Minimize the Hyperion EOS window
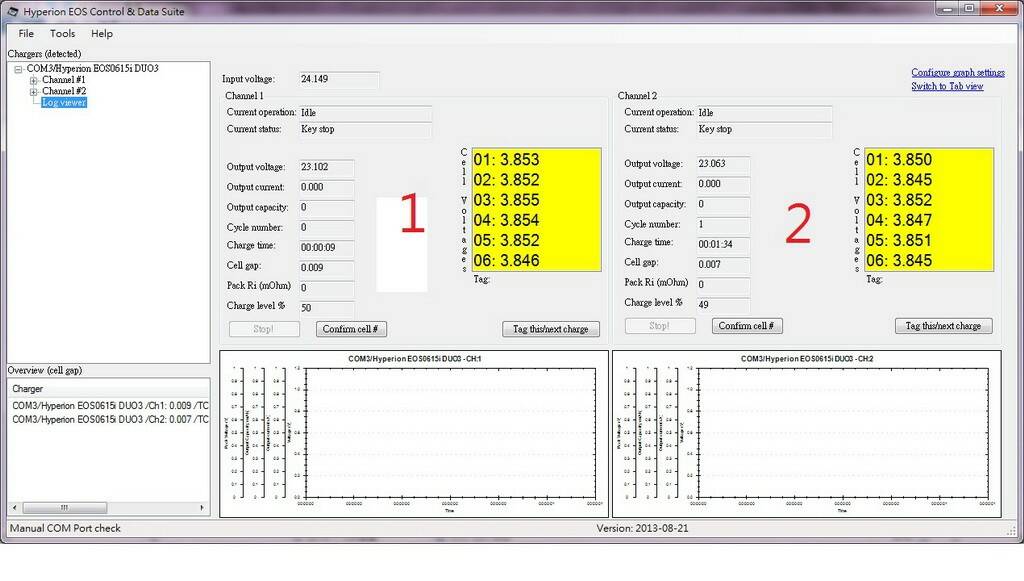Image resolution: width=1024 pixels, height=581 pixels. coord(948,8)
